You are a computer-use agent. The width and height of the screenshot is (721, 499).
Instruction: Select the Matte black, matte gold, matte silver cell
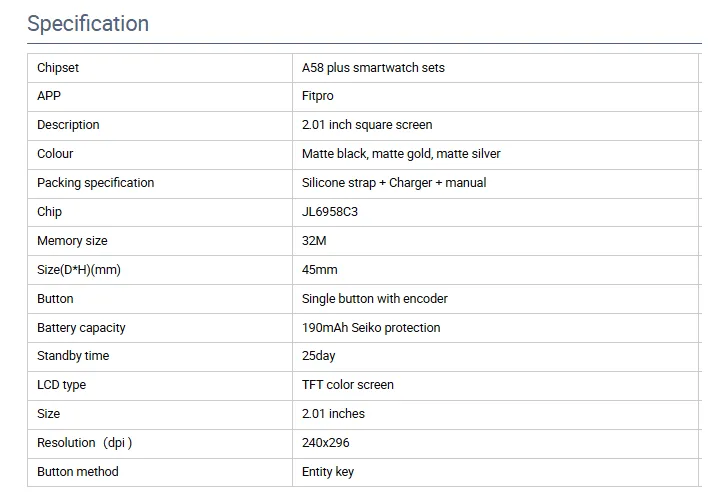pyautogui.click(x=401, y=154)
